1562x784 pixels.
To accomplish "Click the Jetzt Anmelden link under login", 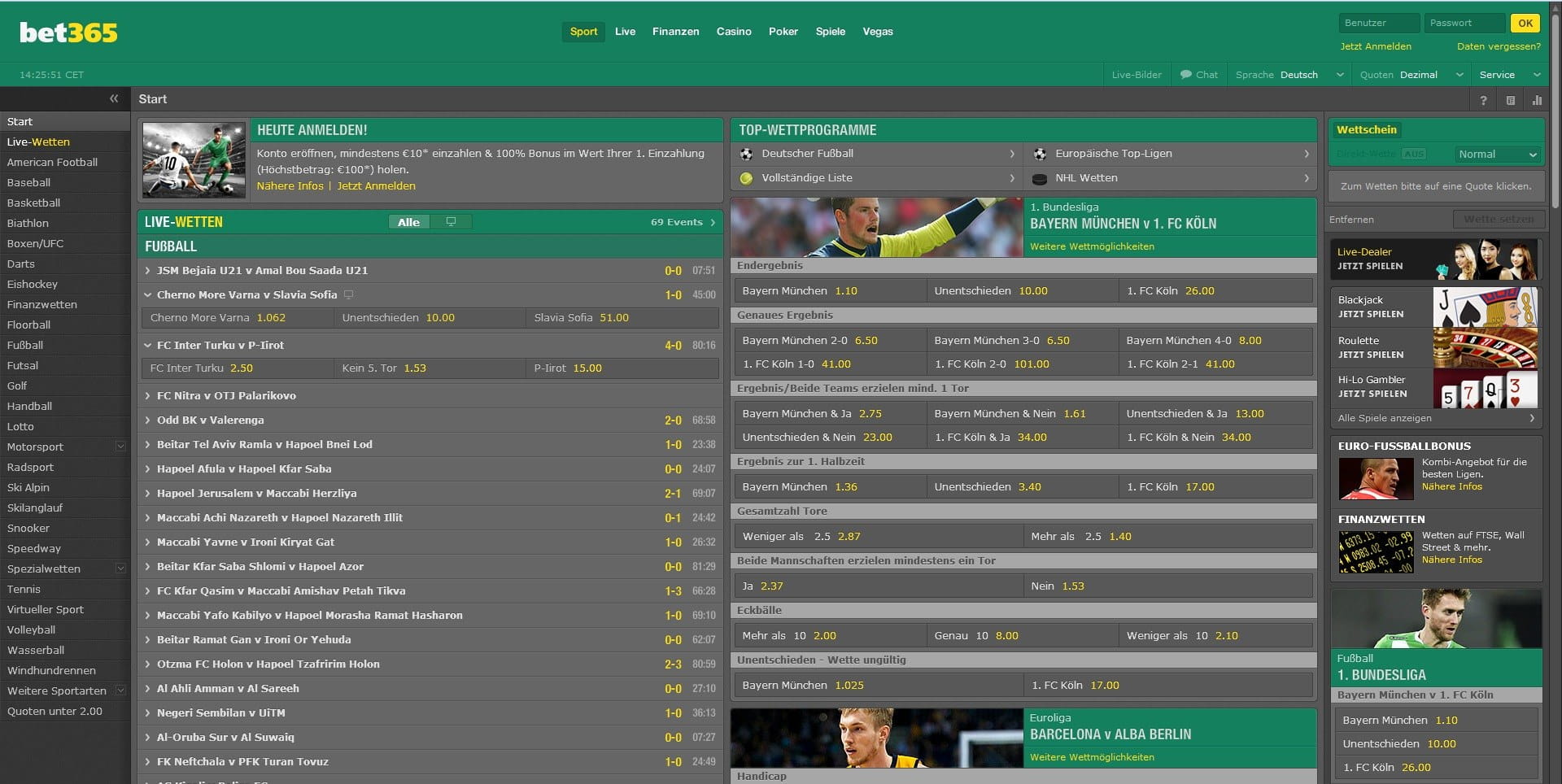I will click(x=1375, y=46).
